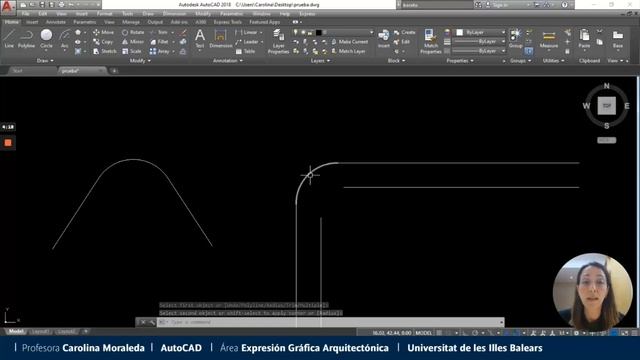640x360 pixels.
Task: Click the Create block button
Action: [x=404, y=32]
